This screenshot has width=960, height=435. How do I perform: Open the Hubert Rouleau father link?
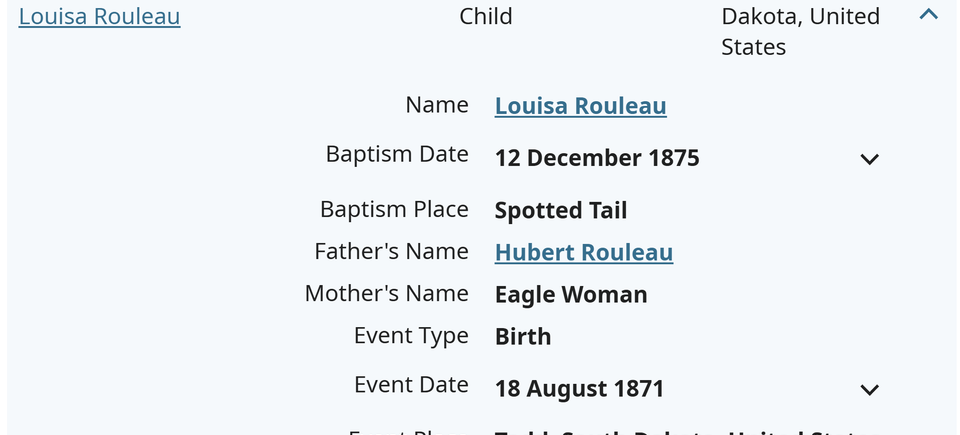[584, 252]
